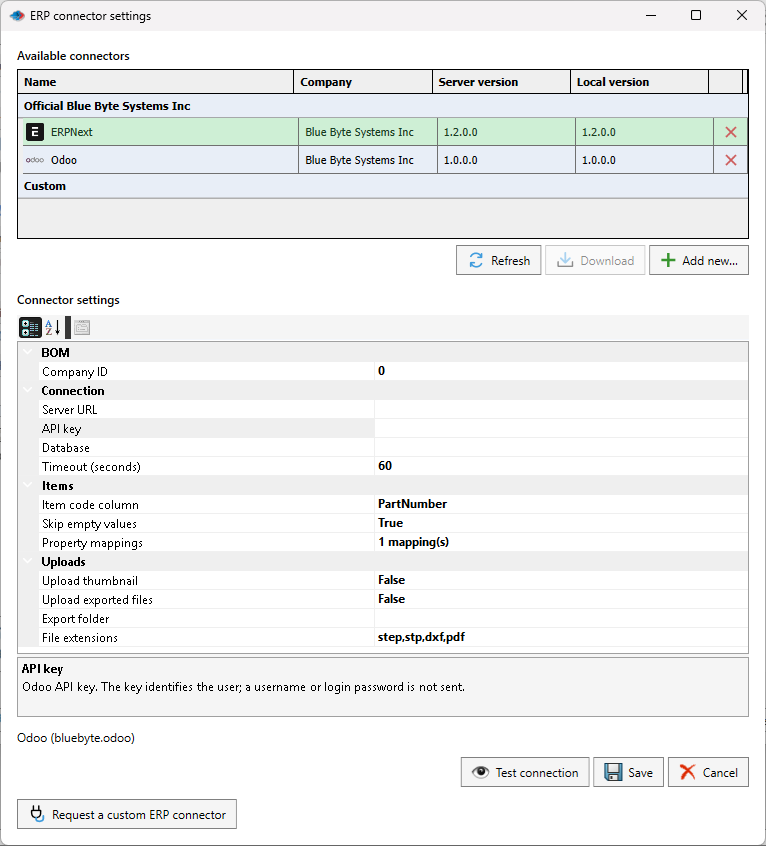766x846 pixels.
Task: Collapse the BOM category
Action: (x=28, y=352)
